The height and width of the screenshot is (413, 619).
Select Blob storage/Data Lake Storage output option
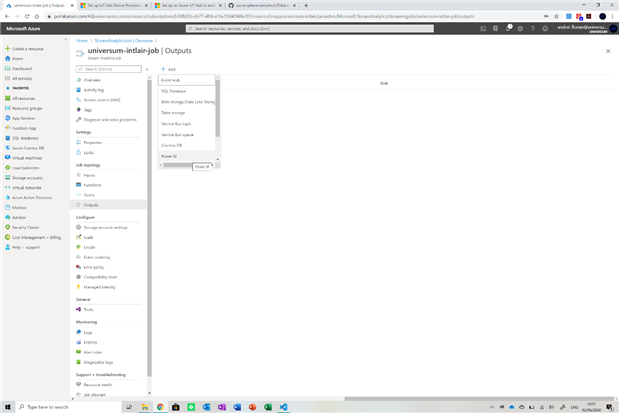coord(187,102)
